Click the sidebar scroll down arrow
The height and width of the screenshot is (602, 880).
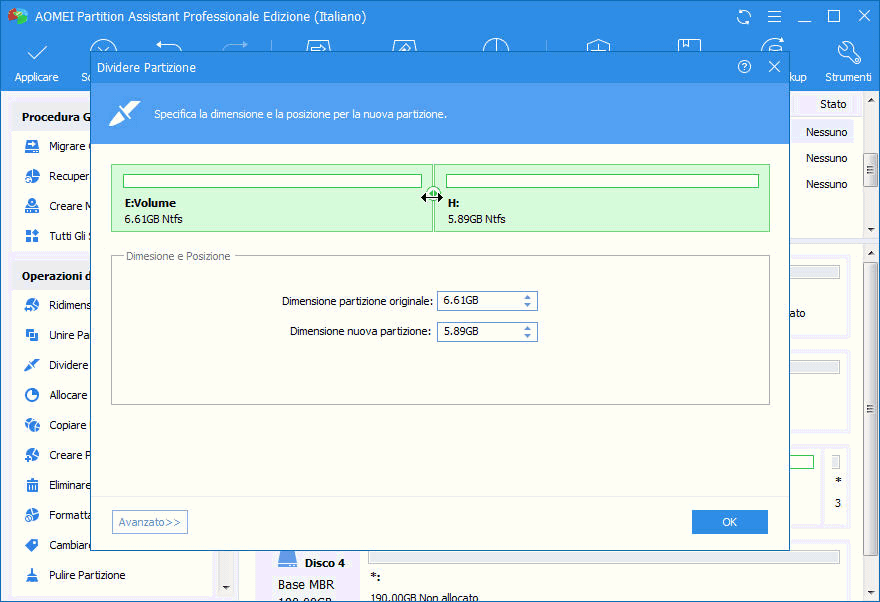(226, 587)
